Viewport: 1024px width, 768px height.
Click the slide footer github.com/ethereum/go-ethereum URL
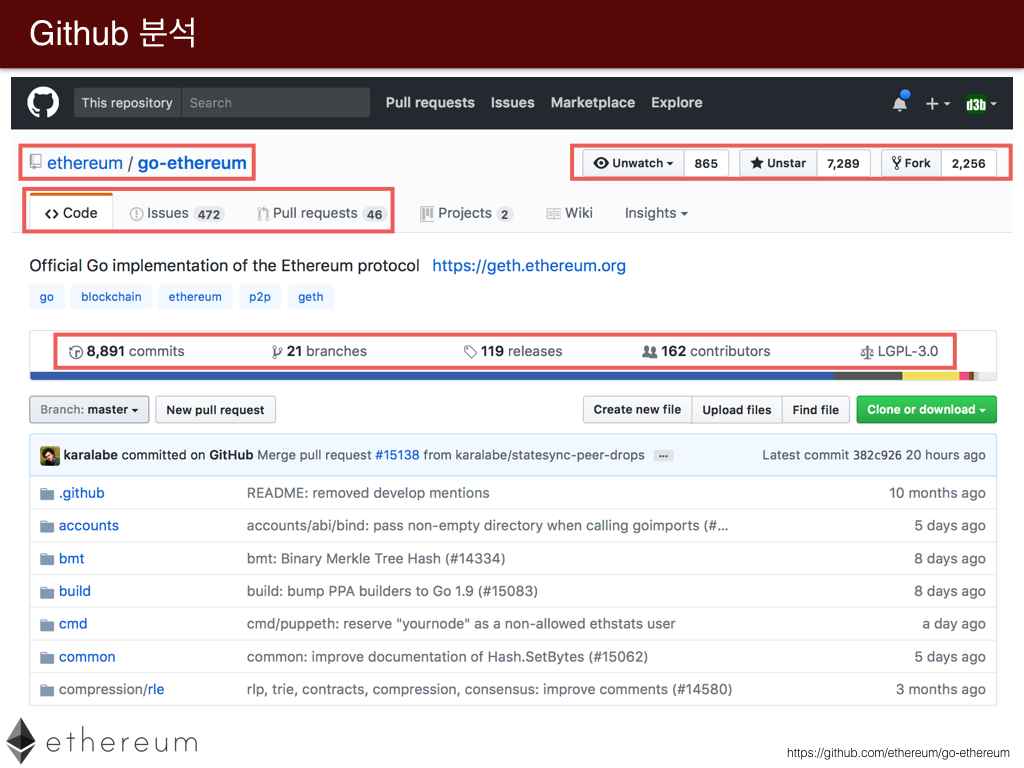(x=898, y=753)
